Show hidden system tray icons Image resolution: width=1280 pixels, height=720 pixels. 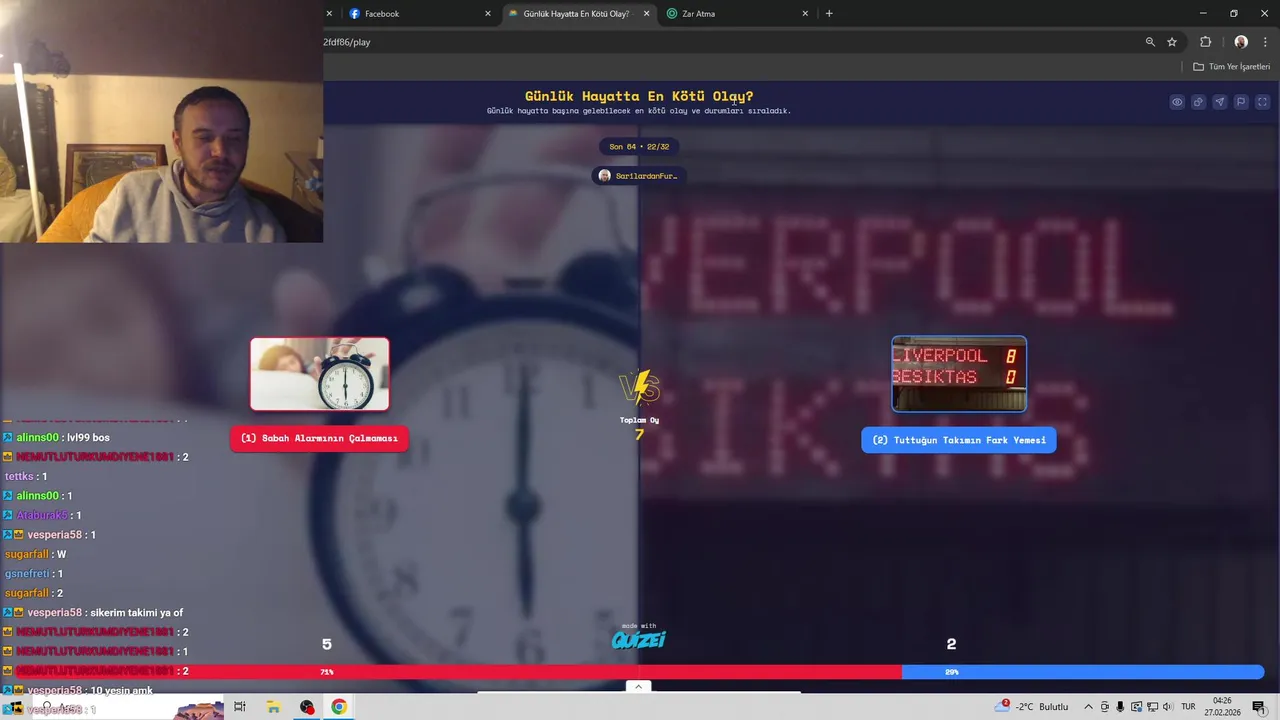click(1088, 707)
